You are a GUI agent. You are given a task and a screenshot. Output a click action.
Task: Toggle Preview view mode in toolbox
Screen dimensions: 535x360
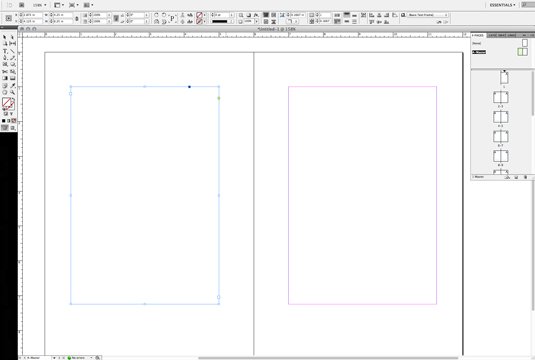[13, 128]
